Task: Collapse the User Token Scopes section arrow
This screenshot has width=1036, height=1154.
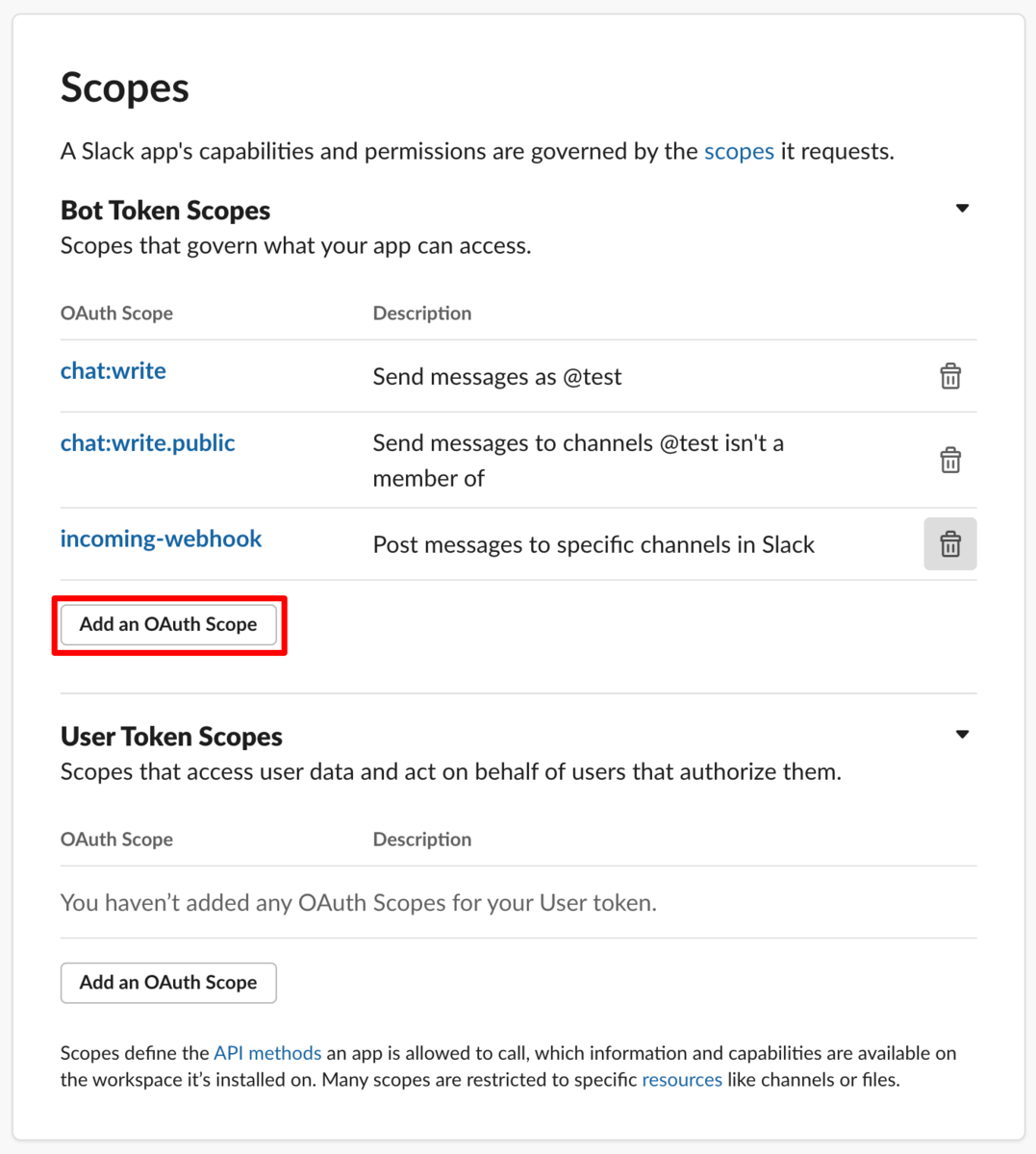Action: click(962, 735)
